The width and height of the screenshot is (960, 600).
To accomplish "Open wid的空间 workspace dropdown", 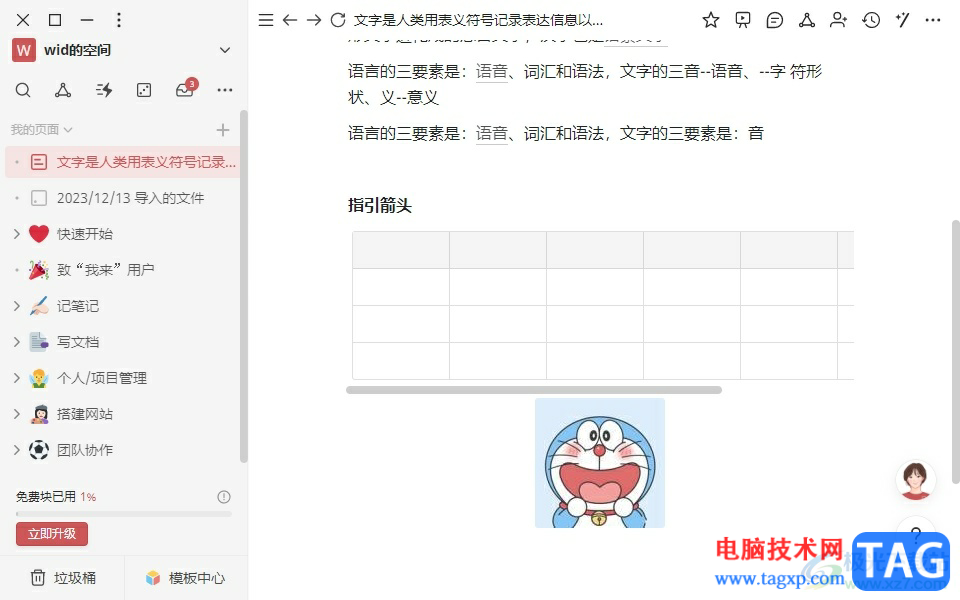I will [x=225, y=50].
